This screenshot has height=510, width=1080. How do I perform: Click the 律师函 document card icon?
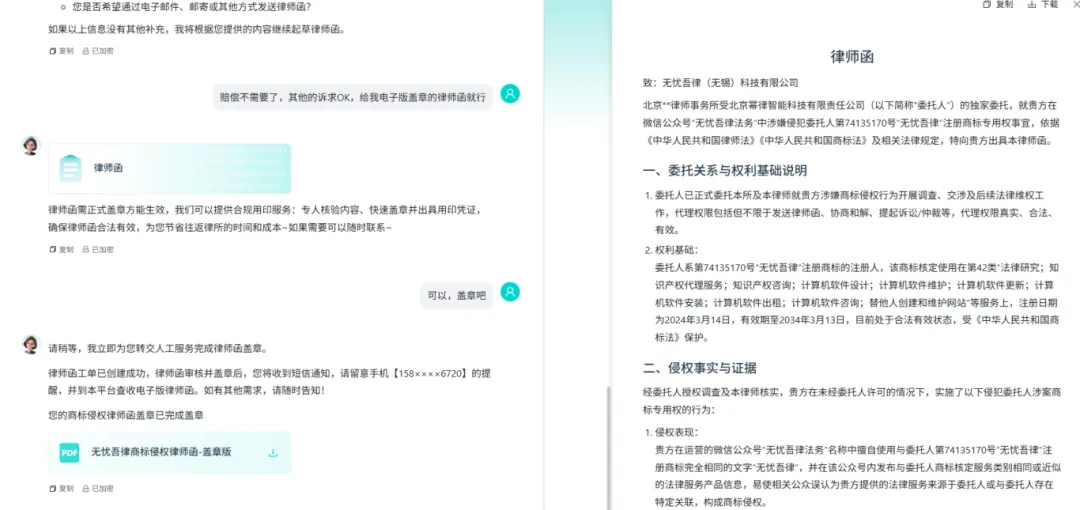click(x=70, y=168)
